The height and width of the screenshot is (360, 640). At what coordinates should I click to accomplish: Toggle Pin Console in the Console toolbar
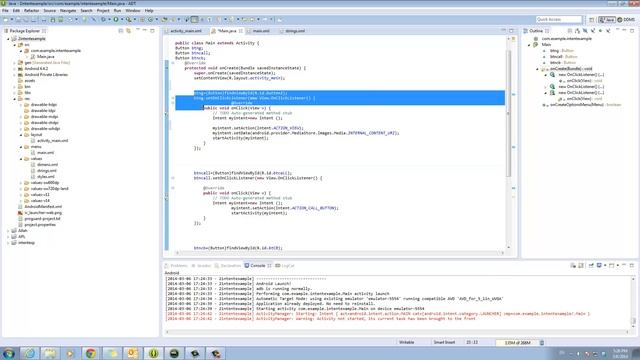[591, 266]
